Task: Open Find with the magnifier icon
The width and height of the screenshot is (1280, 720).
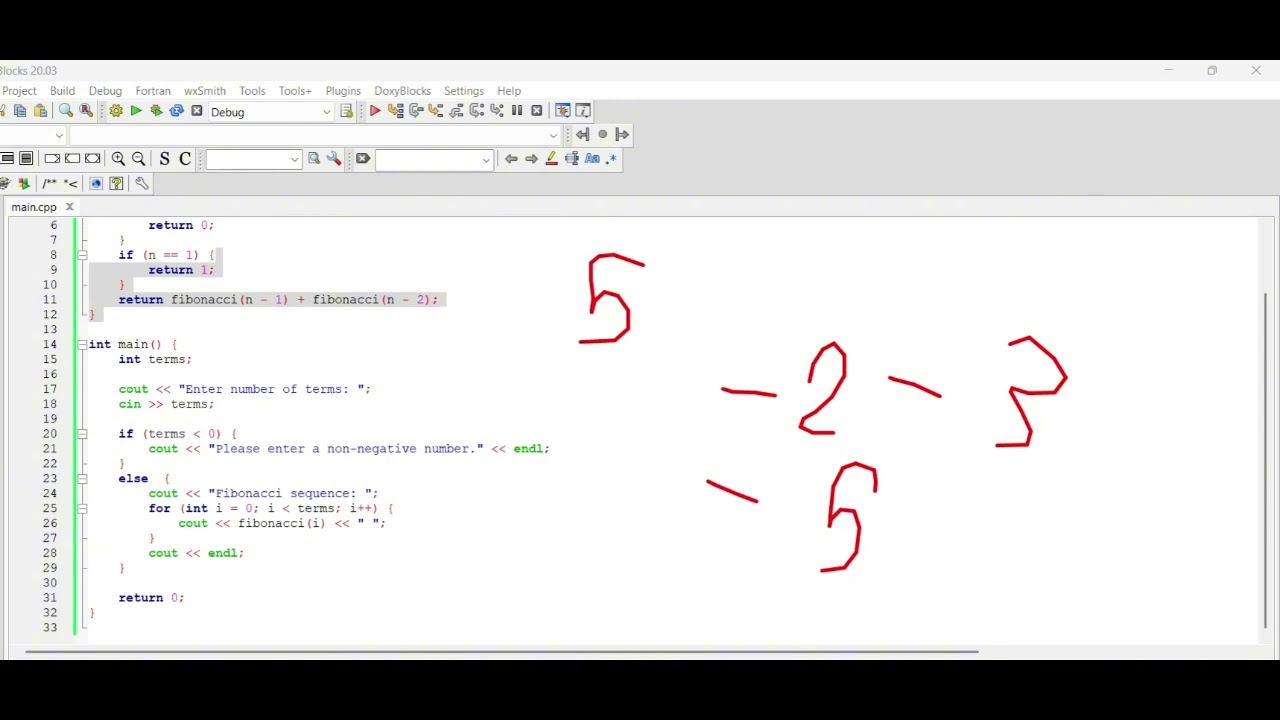Action: click(x=66, y=111)
